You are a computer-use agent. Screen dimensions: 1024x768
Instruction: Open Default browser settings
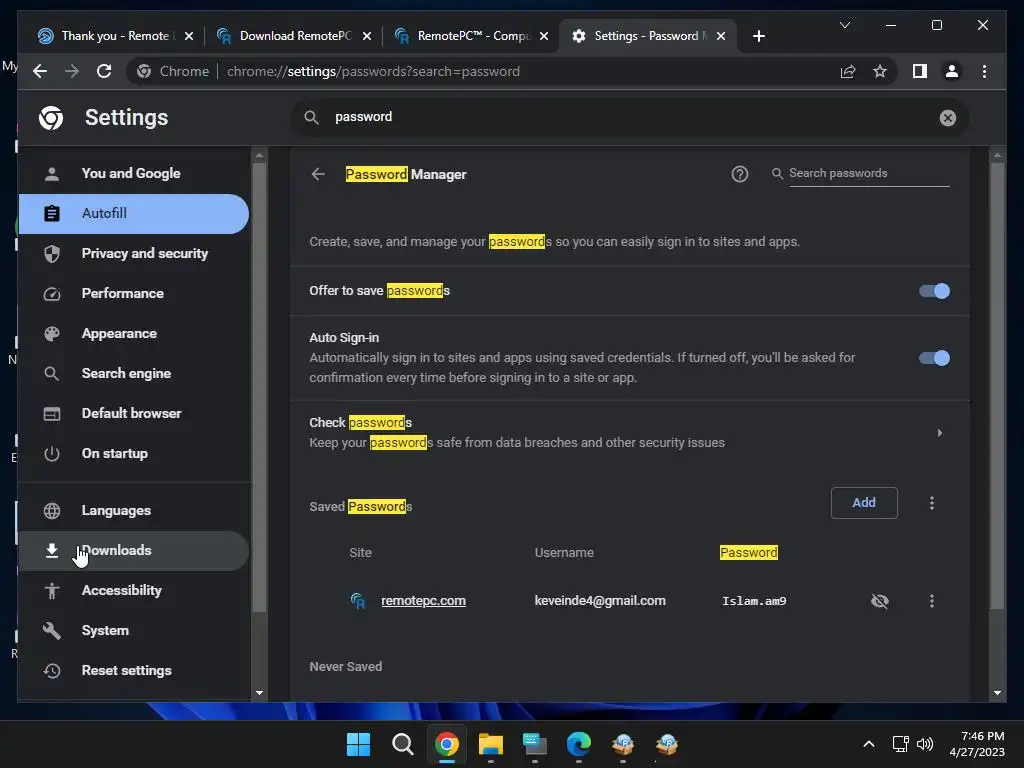click(x=134, y=413)
